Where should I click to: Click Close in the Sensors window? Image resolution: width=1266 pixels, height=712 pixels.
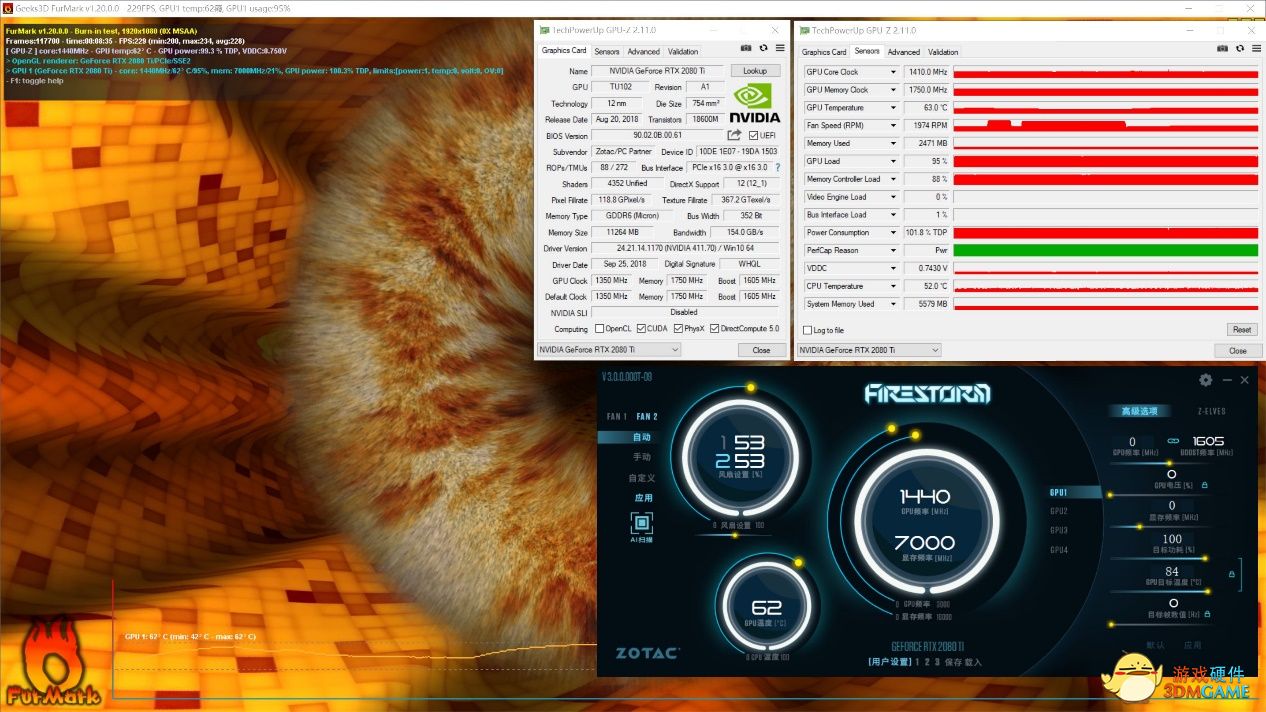[1237, 350]
